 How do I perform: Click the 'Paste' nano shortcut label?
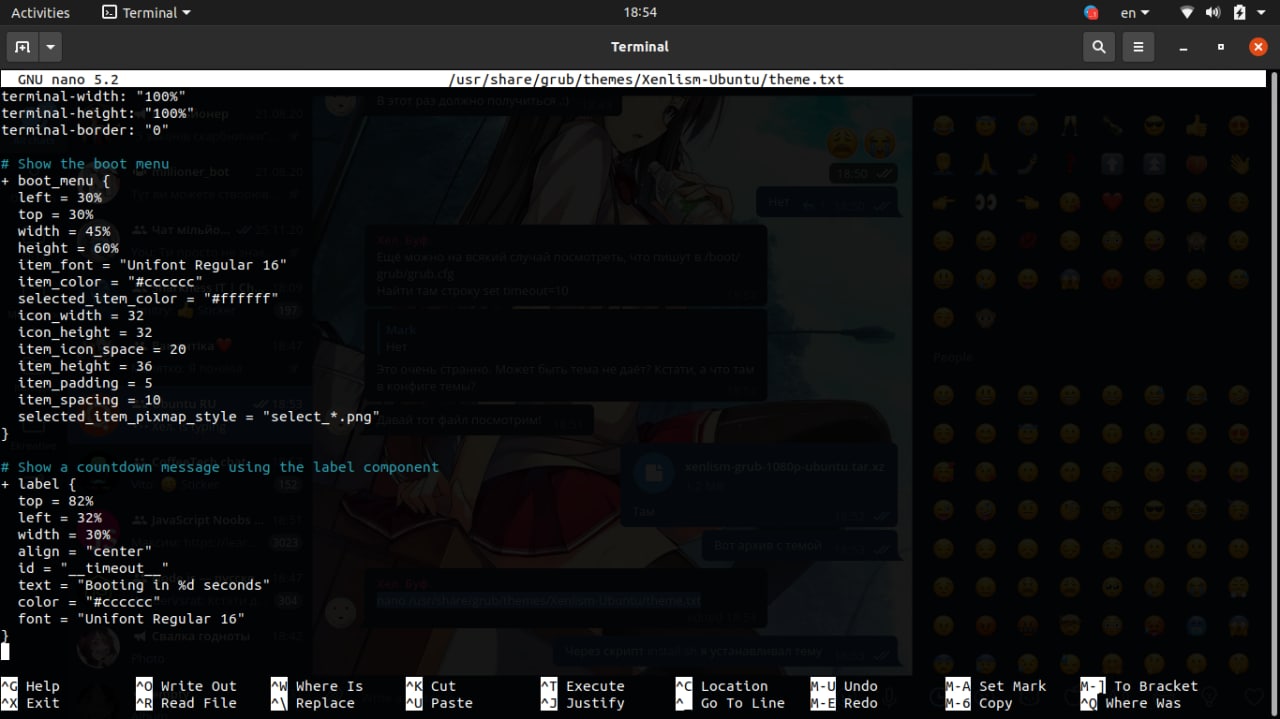[451, 703]
